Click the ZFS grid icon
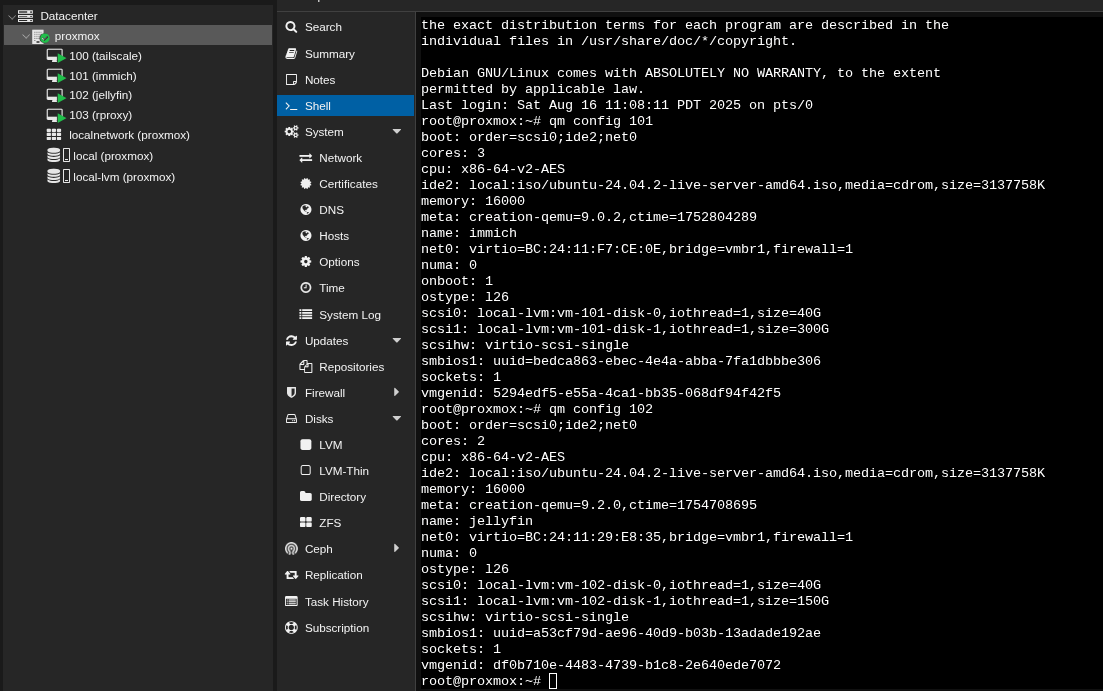The image size is (1103, 691). [x=306, y=523]
